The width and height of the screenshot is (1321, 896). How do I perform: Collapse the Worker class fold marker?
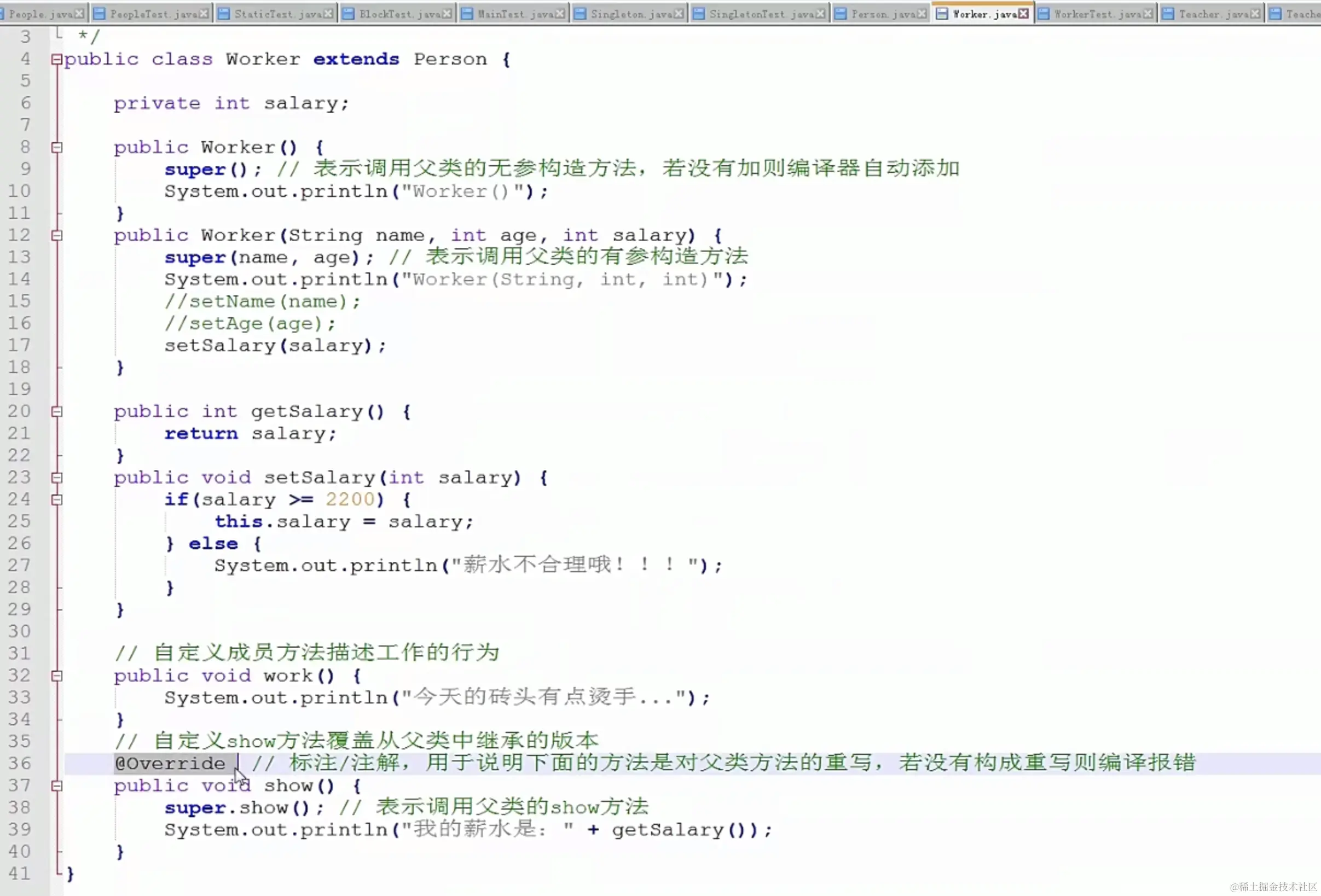[x=56, y=59]
